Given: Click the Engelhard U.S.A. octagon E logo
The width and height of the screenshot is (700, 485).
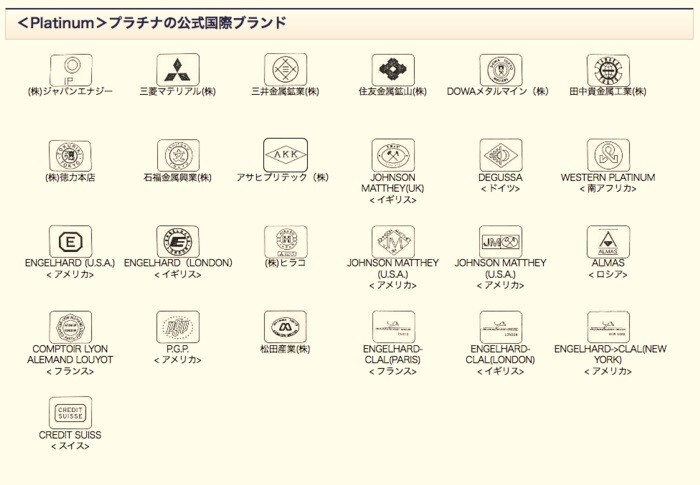Looking at the screenshot, I should pyautogui.click(x=71, y=242).
